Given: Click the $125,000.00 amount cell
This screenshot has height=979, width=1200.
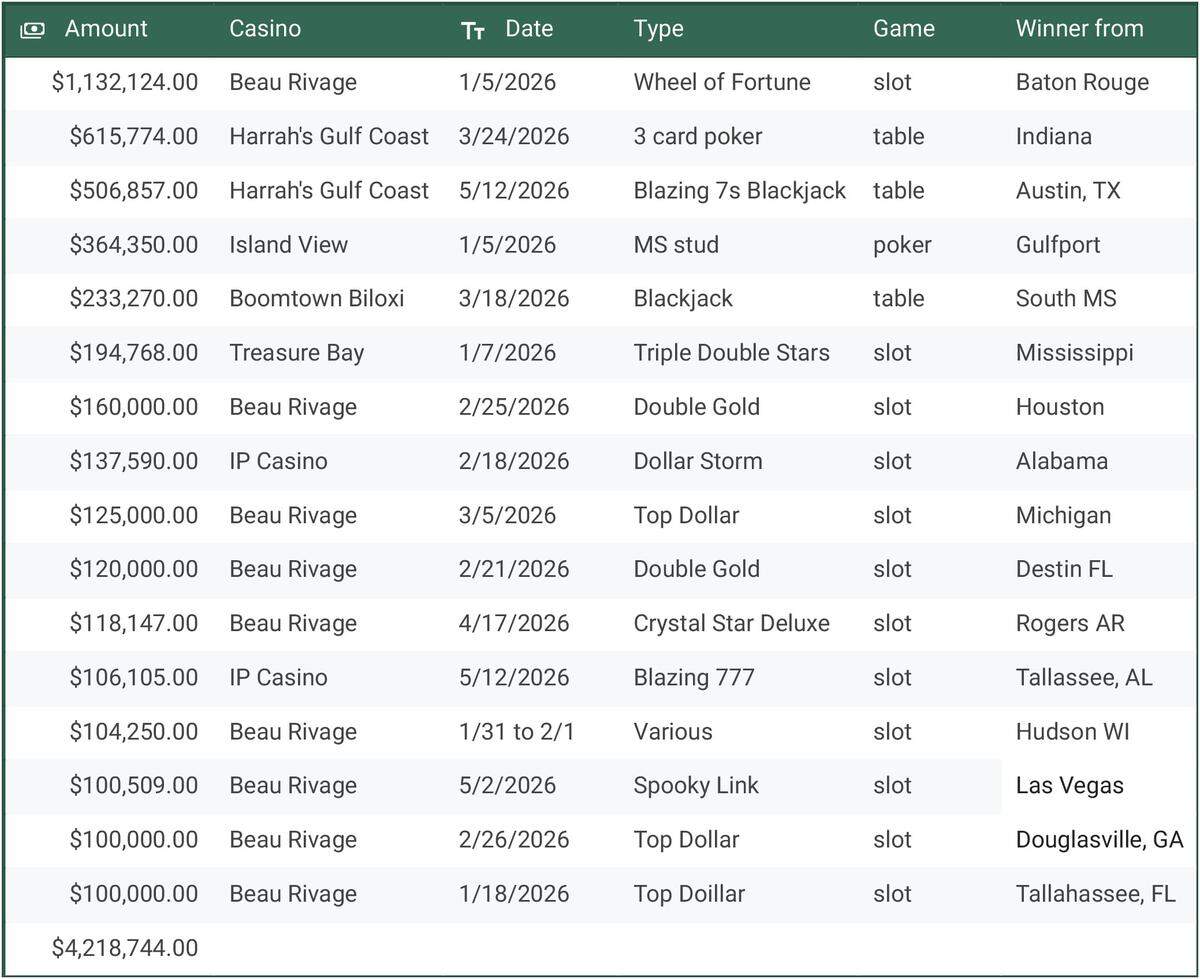Looking at the screenshot, I should click(134, 514).
